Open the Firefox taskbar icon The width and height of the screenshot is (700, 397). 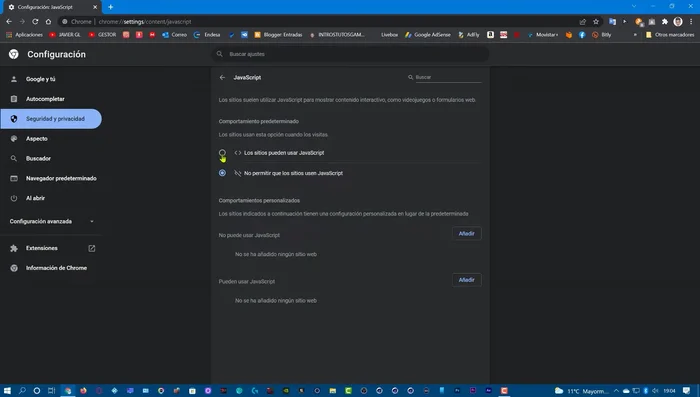pos(83,391)
